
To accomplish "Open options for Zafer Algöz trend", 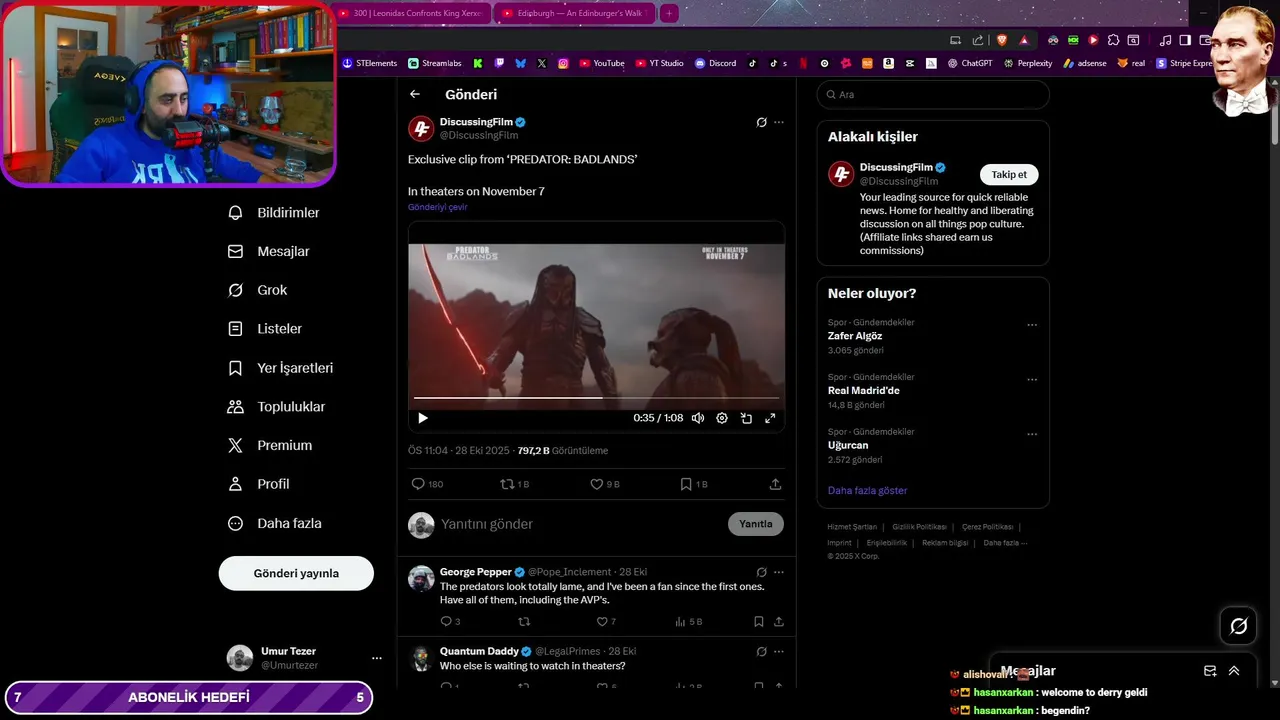I will click(1032, 325).
